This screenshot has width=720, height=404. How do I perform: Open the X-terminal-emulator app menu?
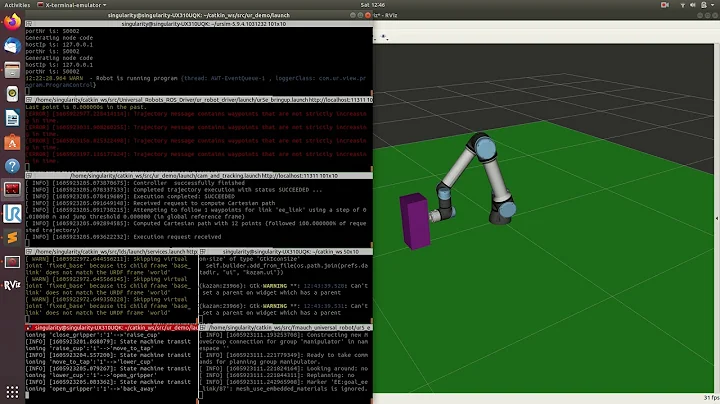tap(72, 5)
